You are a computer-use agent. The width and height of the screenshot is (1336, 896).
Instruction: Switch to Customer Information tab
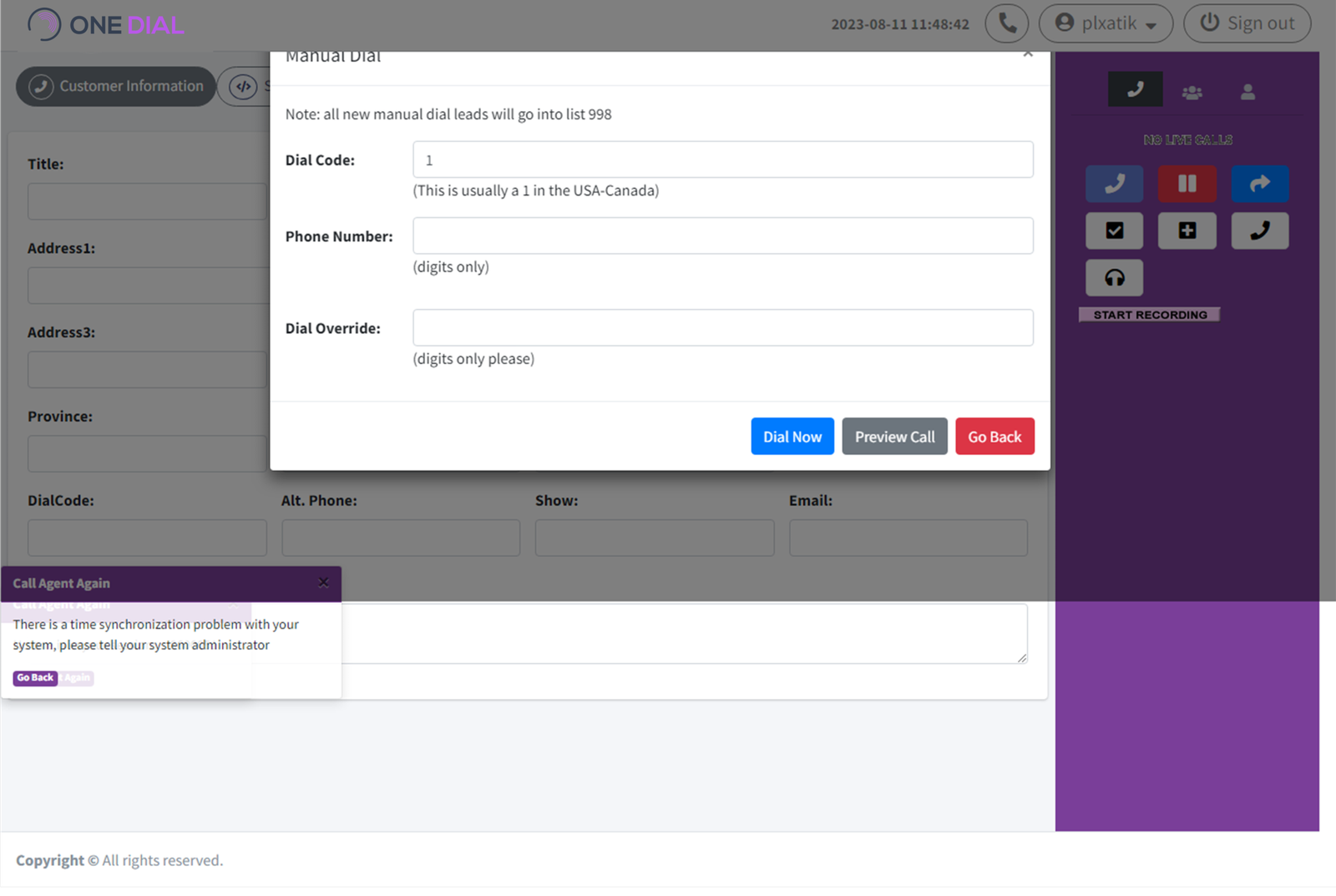(x=116, y=86)
